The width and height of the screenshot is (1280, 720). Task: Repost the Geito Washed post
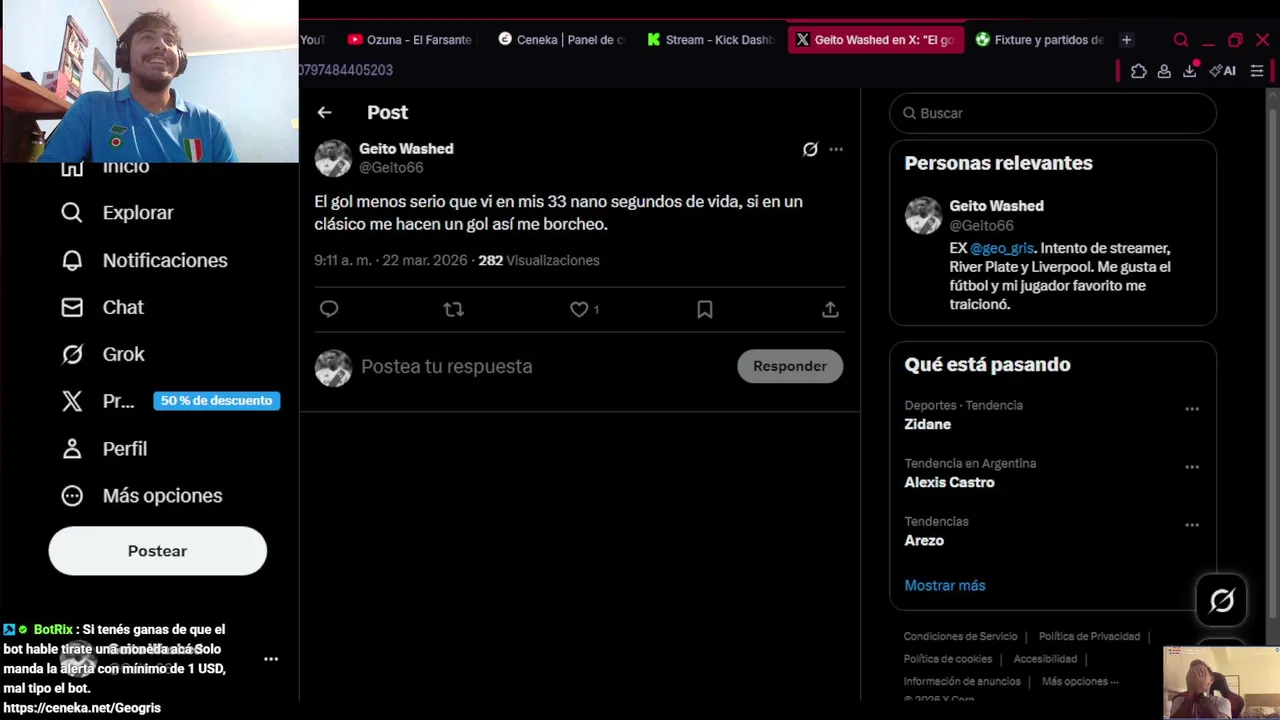[x=454, y=309]
